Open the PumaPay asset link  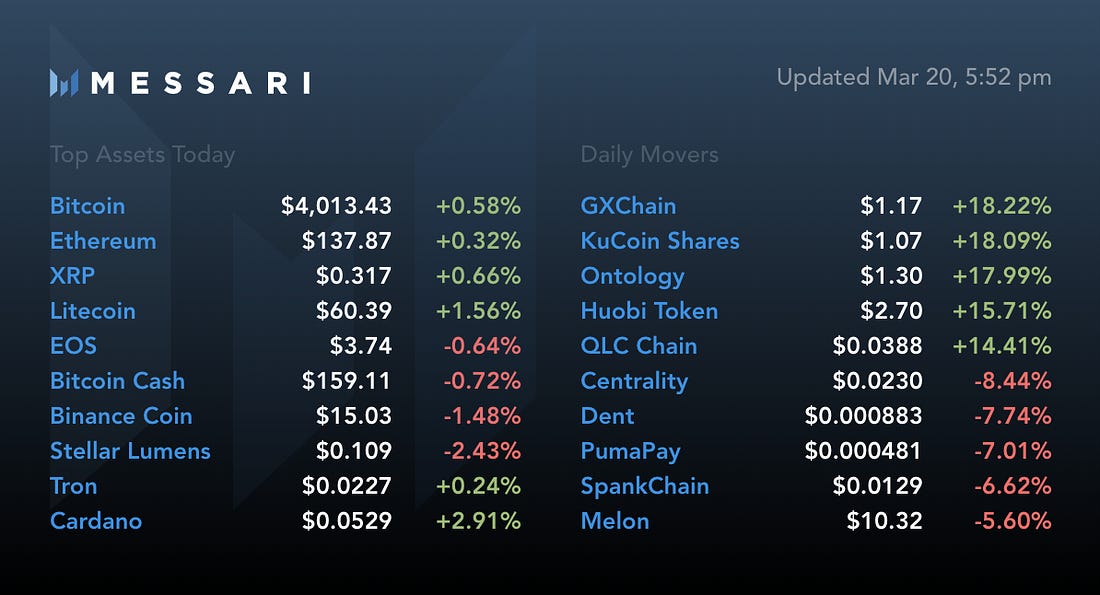(x=631, y=452)
